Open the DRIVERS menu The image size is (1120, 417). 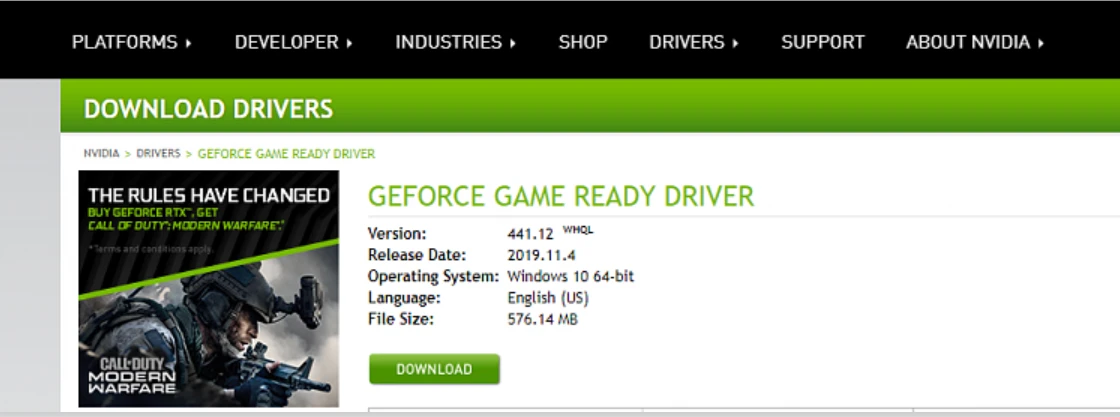point(694,42)
